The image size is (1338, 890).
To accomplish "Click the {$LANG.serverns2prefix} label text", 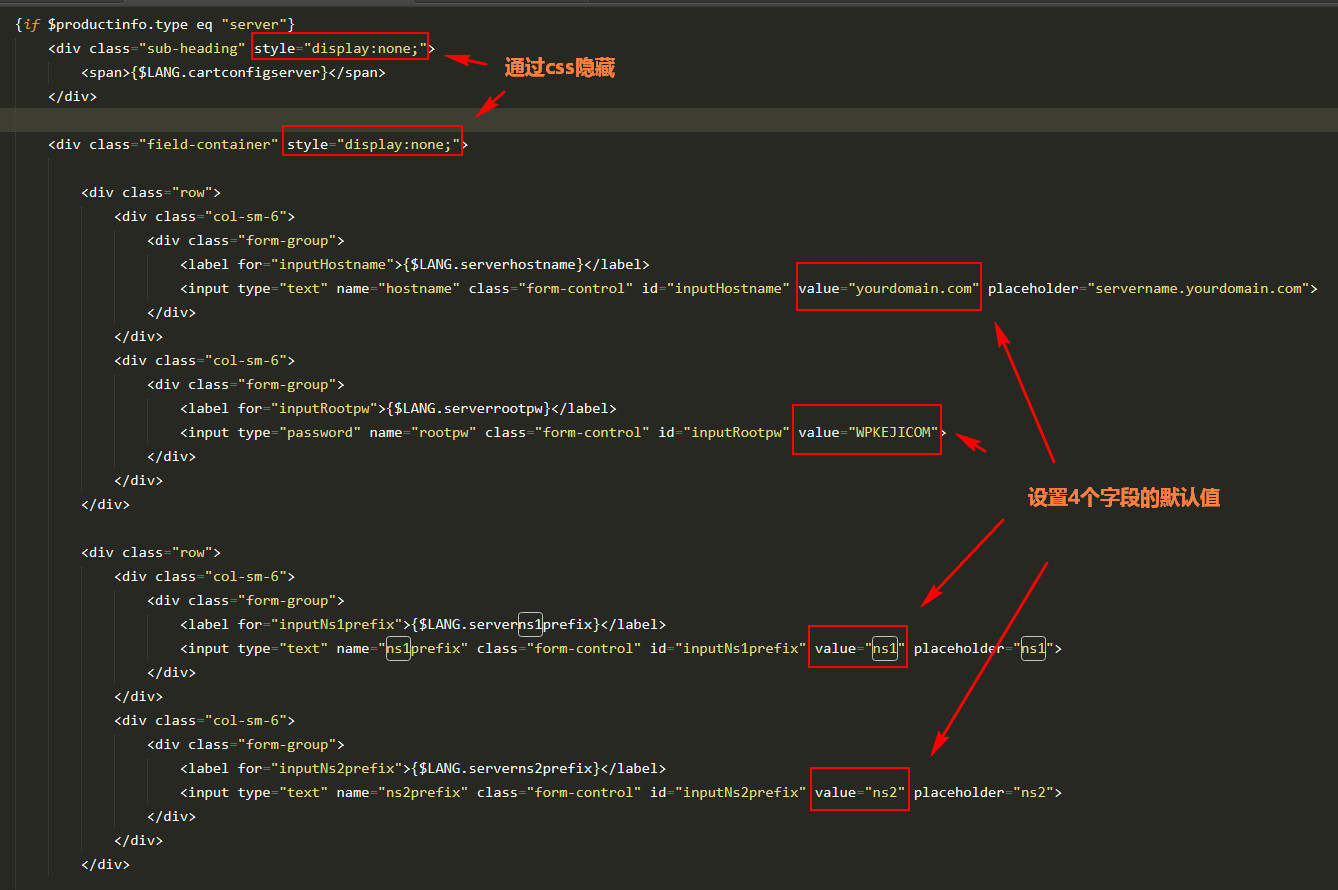I will (505, 768).
